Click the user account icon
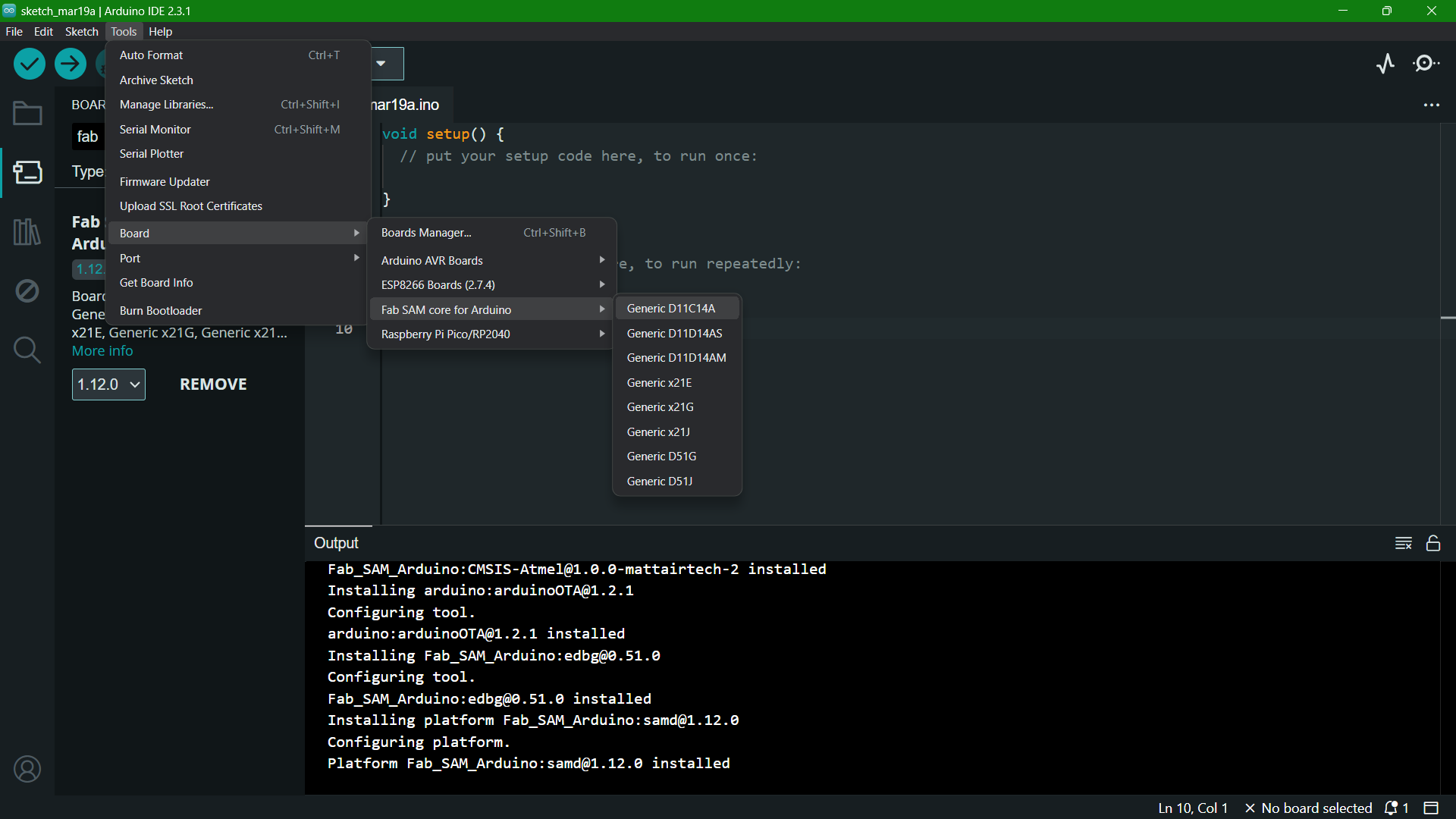The width and height of the screenshot is (1456, 819). coord(27,769)
